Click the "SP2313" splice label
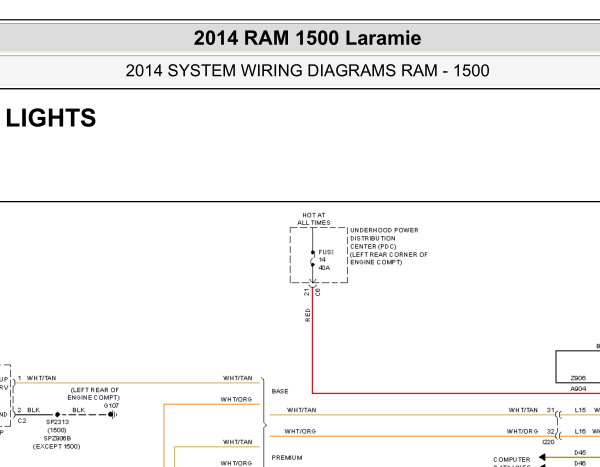Image resolution: width=600 pixels, height=467 pixels. pyautogui.click(x=57, y=422)
